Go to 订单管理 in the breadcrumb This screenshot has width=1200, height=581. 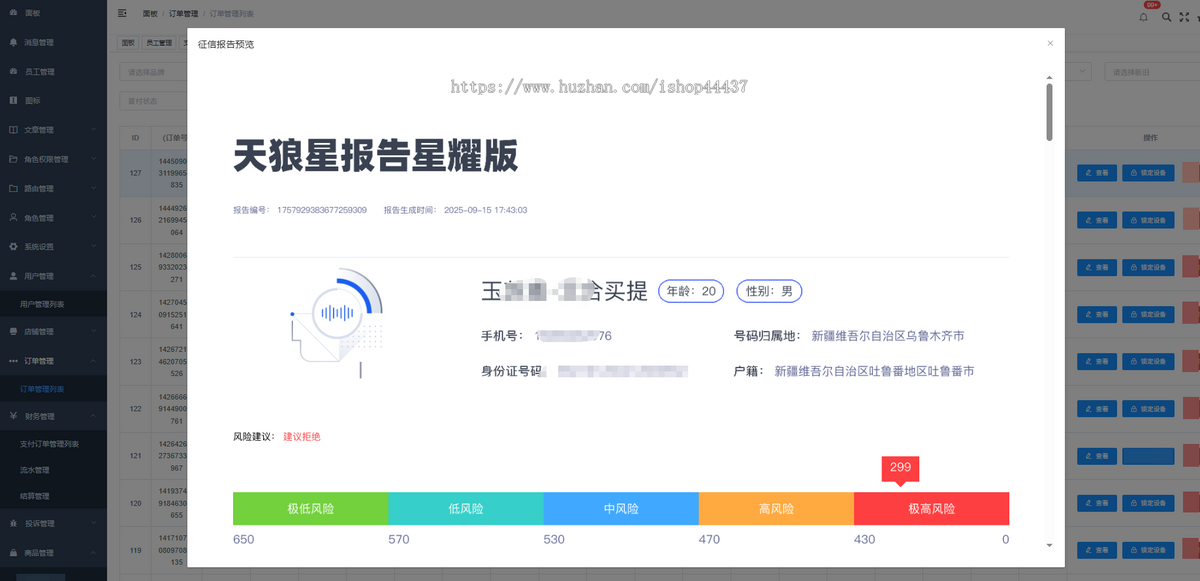[x=183, y=14]
